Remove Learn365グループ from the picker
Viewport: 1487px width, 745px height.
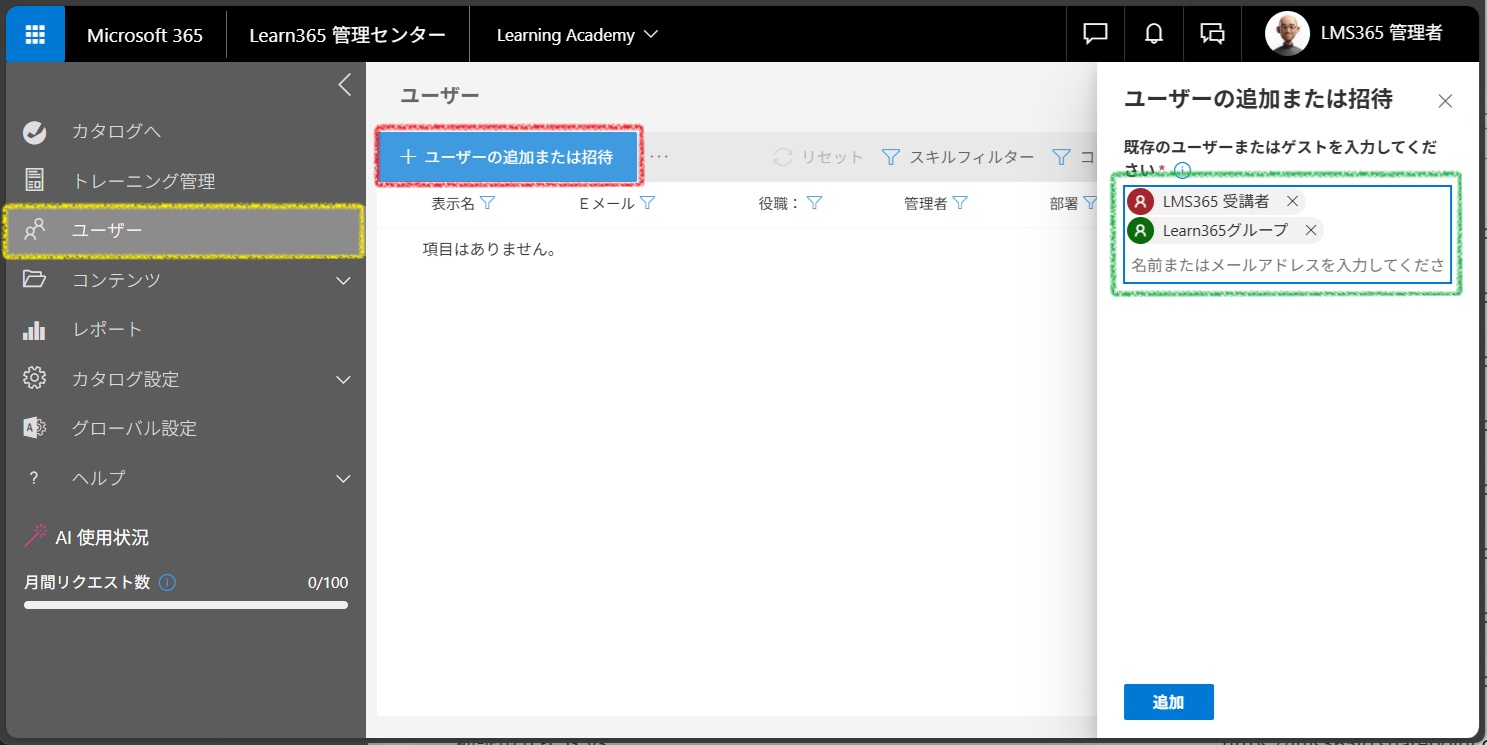1311,230
